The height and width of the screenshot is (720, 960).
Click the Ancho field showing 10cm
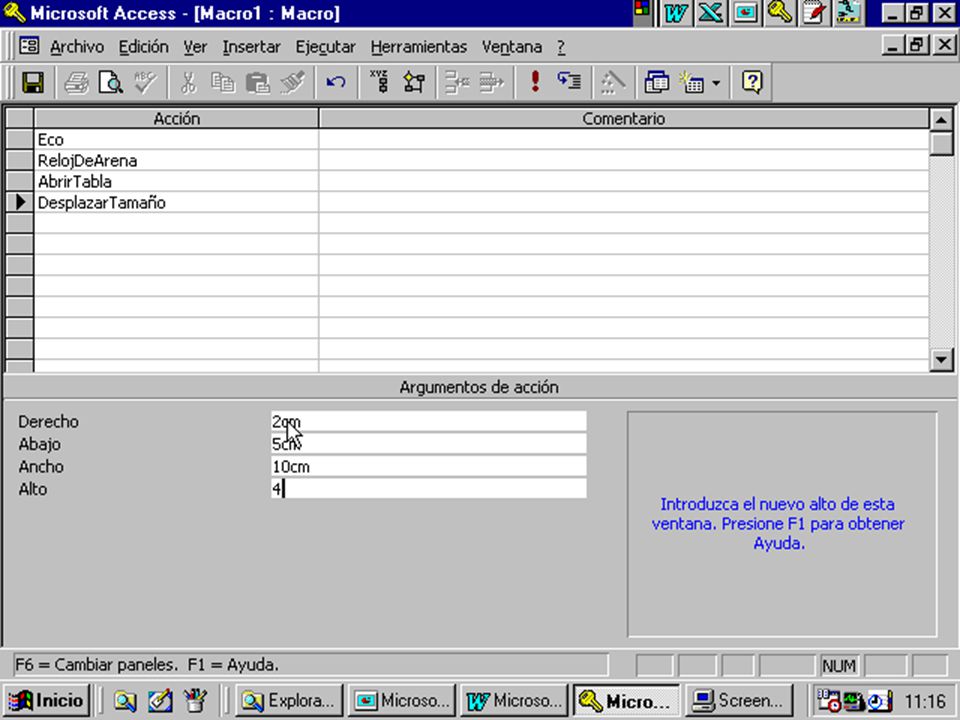[x=429, y=467]
